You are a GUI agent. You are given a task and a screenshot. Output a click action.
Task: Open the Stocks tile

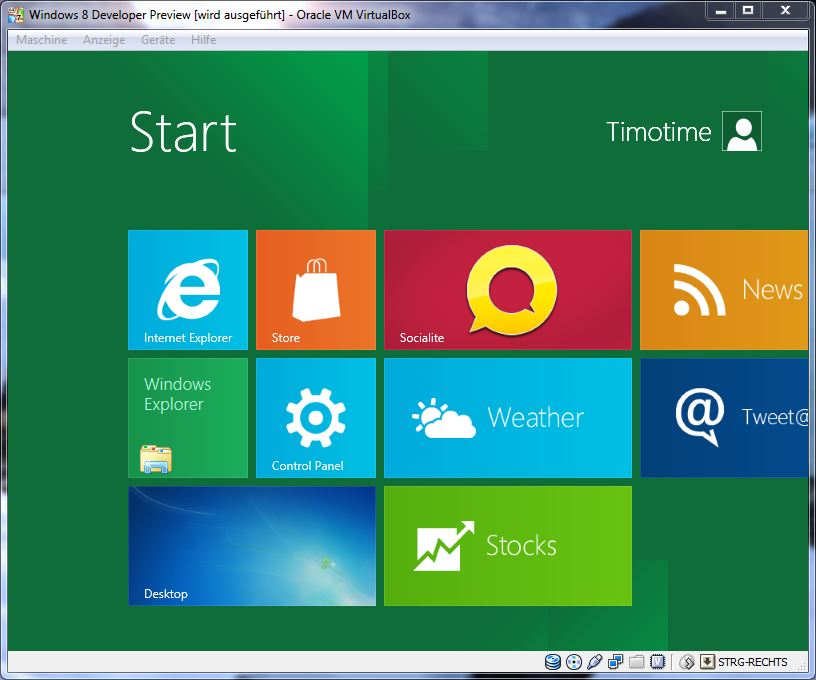(x=508, y=546)
